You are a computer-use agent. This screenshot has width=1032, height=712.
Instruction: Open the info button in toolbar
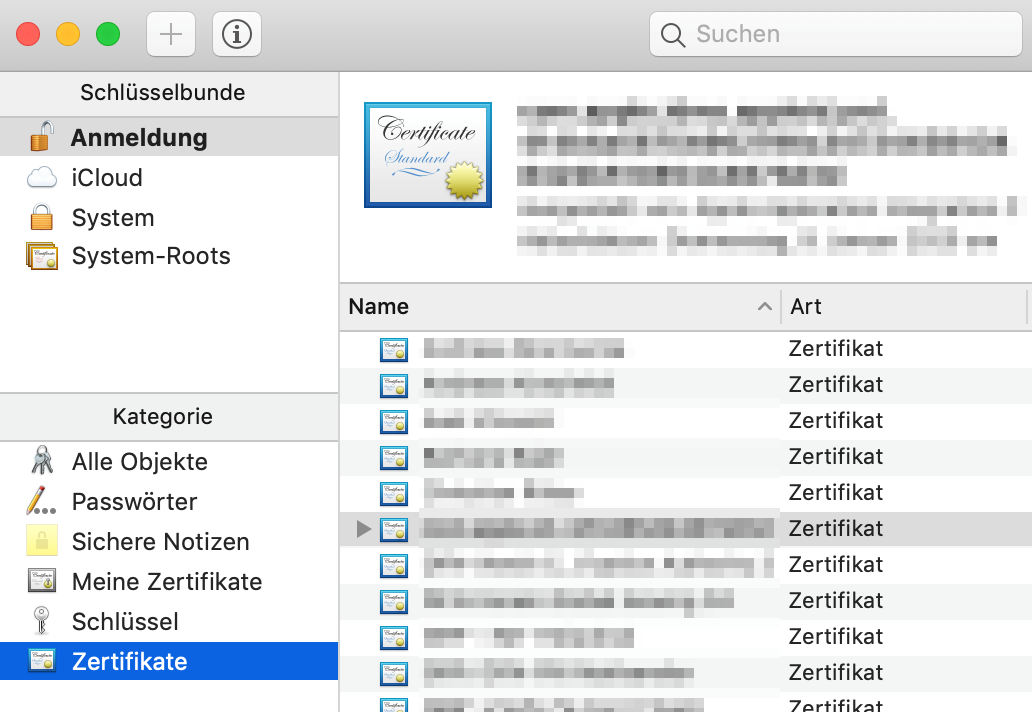(x=237, y=34)
